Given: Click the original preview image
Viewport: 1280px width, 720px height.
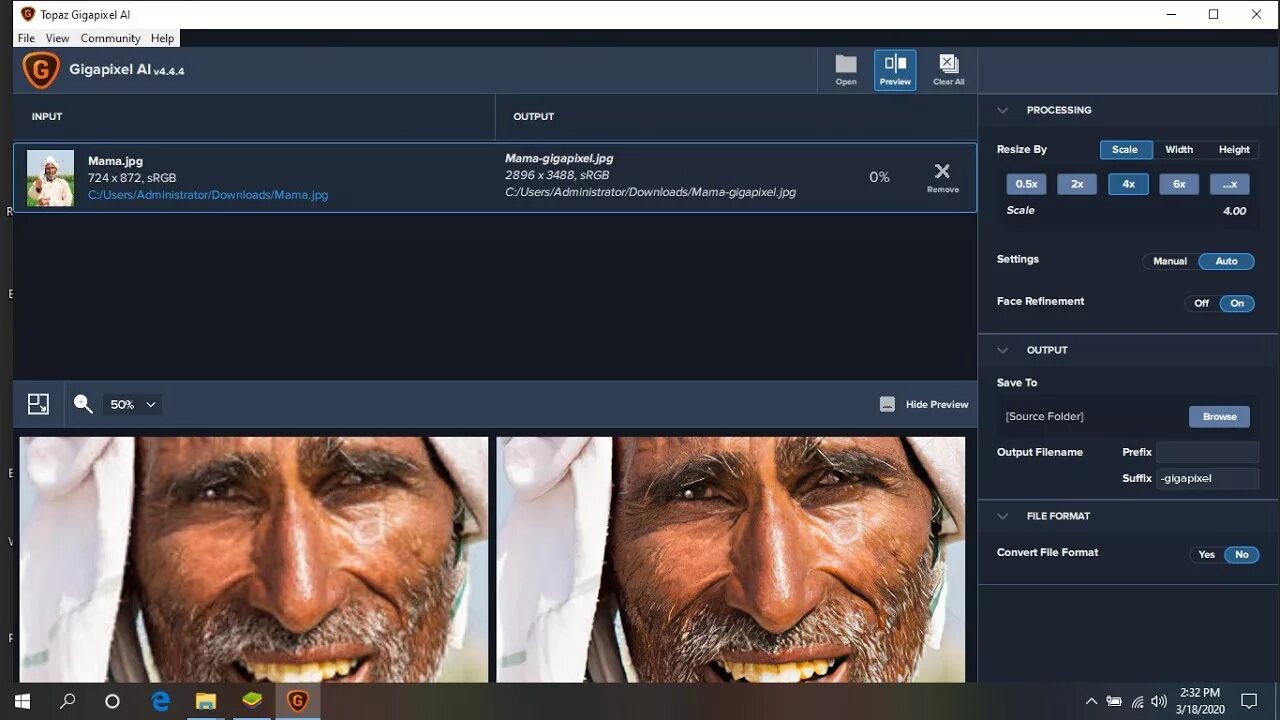Looking at the screenshot, I should tap(254, 560).
